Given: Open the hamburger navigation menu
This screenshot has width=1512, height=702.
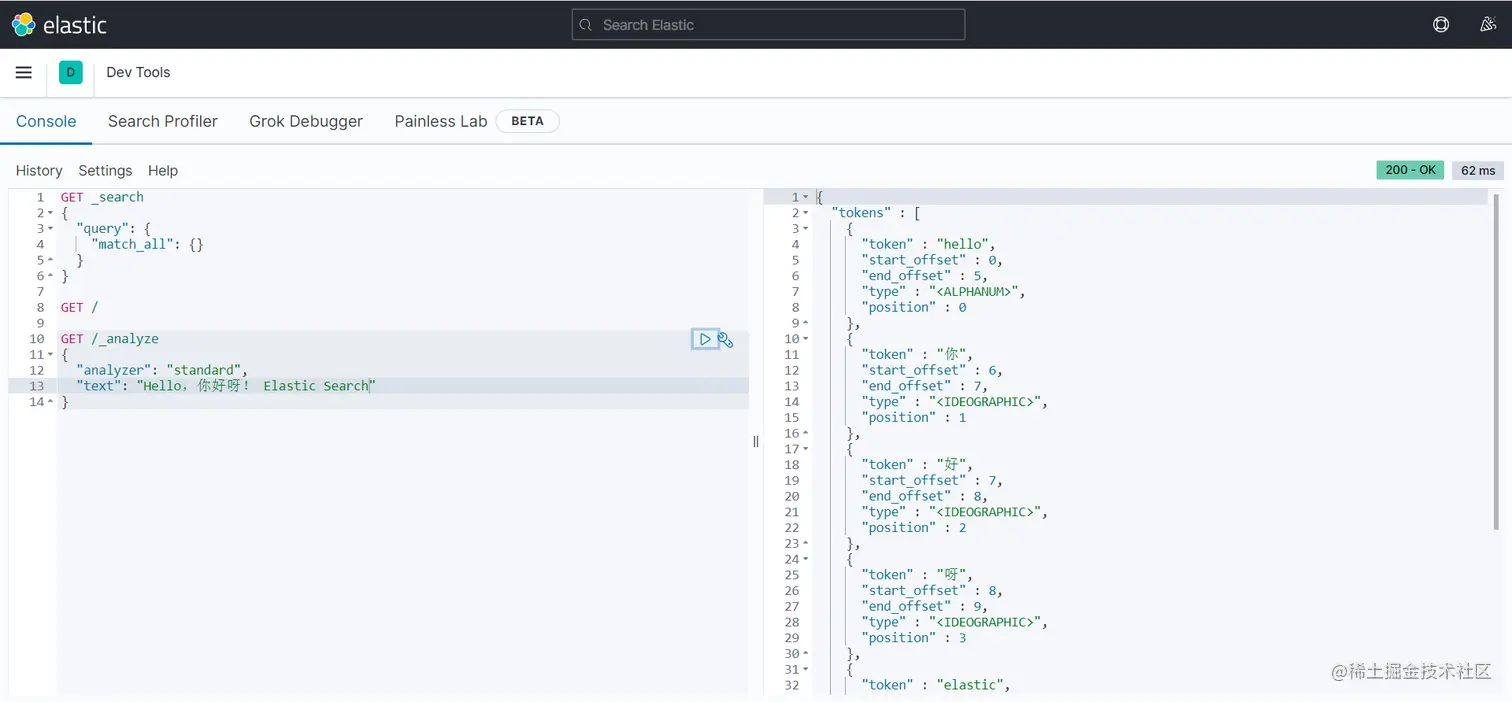Looking at the screenshot, I should coord(24,72).
